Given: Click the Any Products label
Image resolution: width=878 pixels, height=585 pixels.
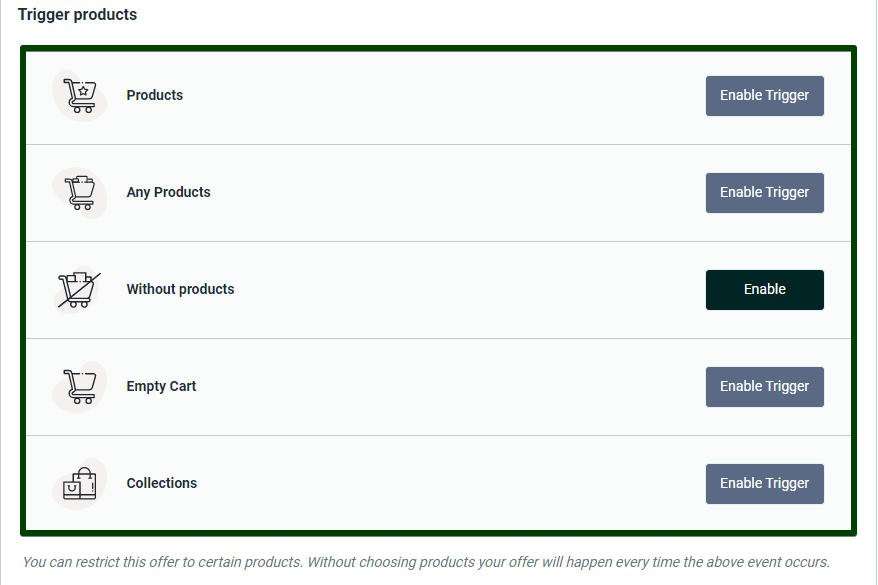Looking at the screenshot, I should coord(168,193).
